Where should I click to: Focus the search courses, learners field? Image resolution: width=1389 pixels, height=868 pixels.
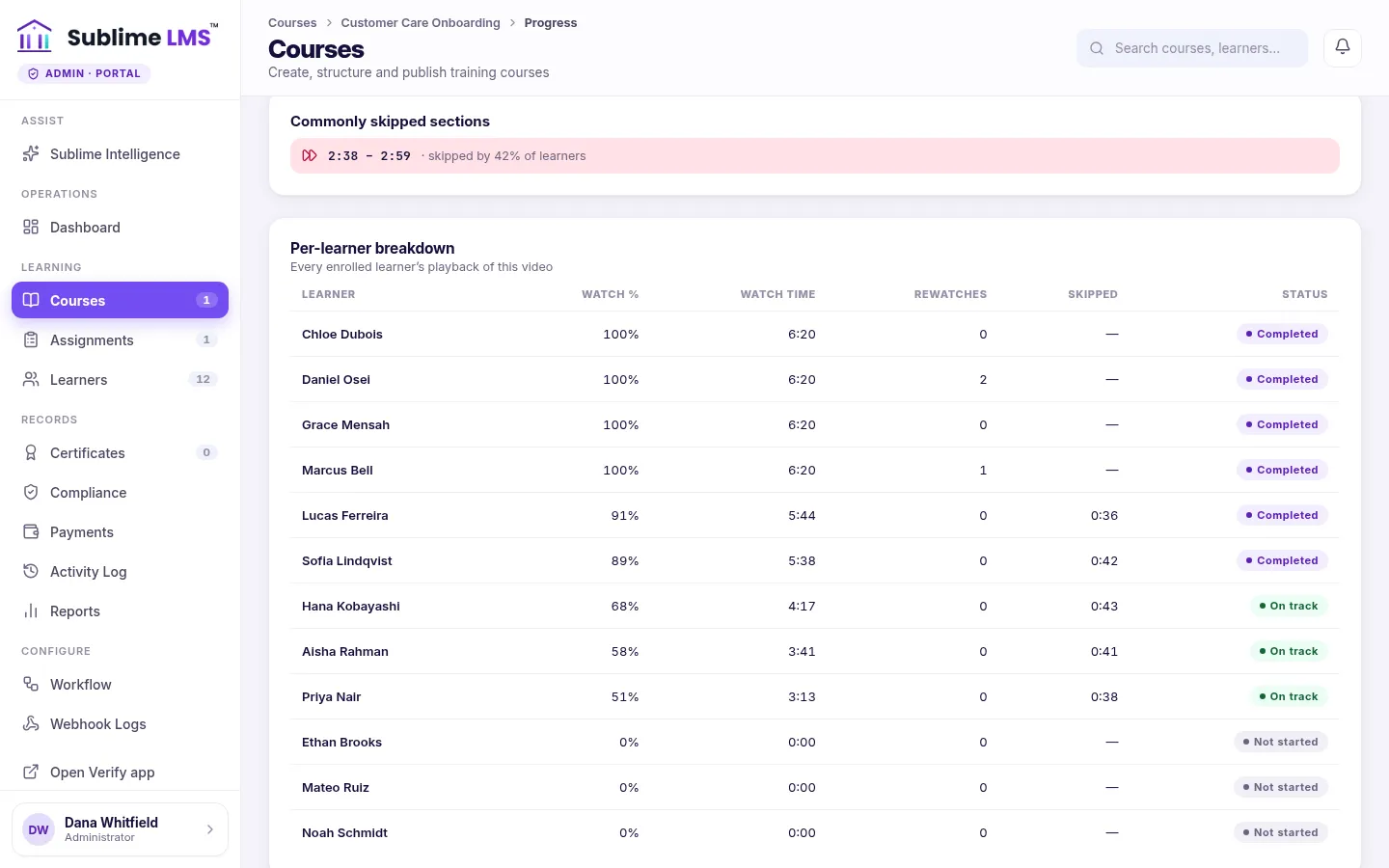[1192, 48]
